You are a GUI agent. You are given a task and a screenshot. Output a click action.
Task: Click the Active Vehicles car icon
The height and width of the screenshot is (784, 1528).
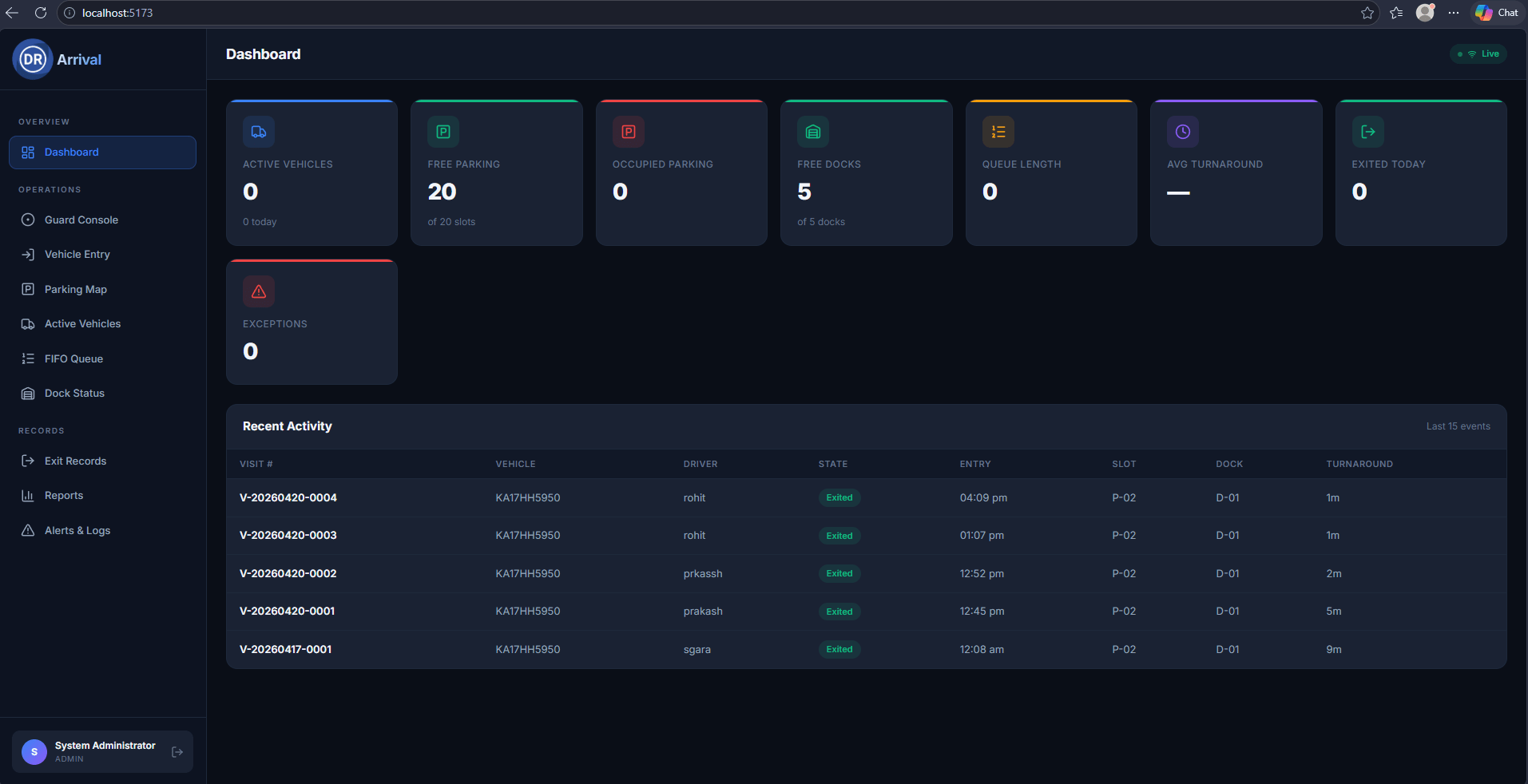(258, 132)
